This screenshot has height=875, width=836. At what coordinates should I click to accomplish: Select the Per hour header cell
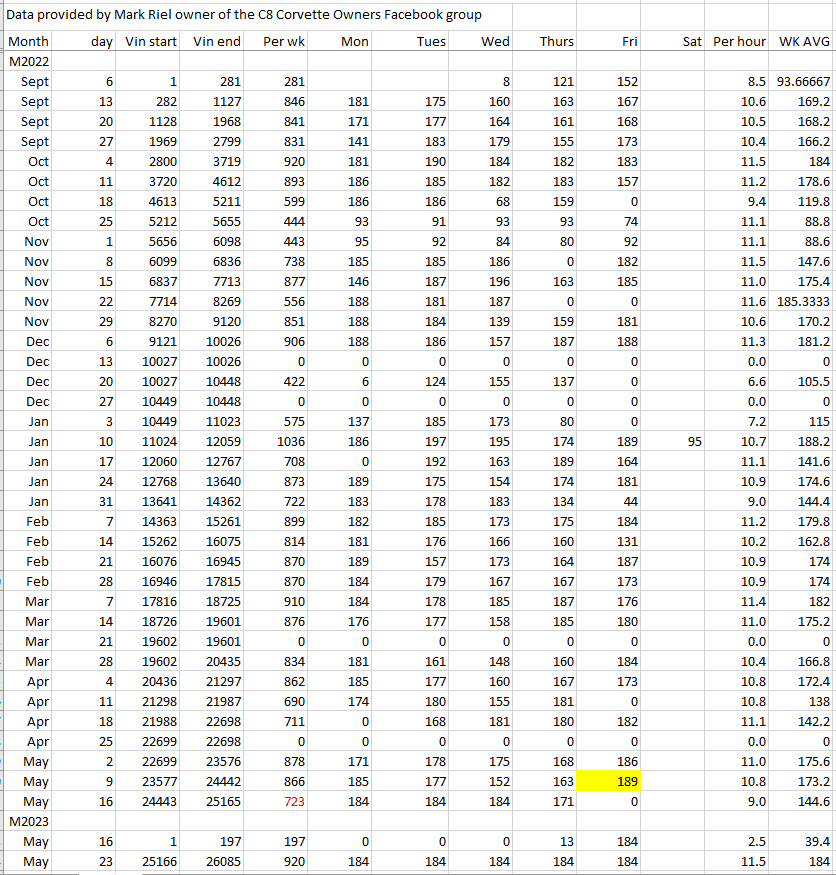pyautogui.click(x=739, y=42)
